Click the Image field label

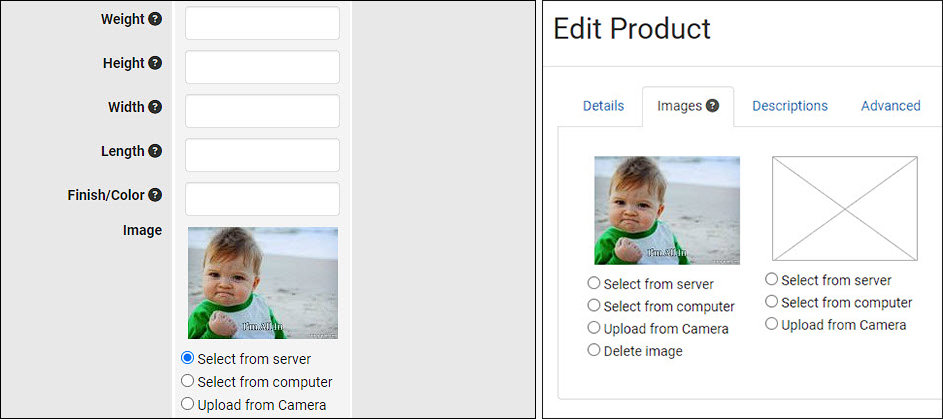(143, 230)
